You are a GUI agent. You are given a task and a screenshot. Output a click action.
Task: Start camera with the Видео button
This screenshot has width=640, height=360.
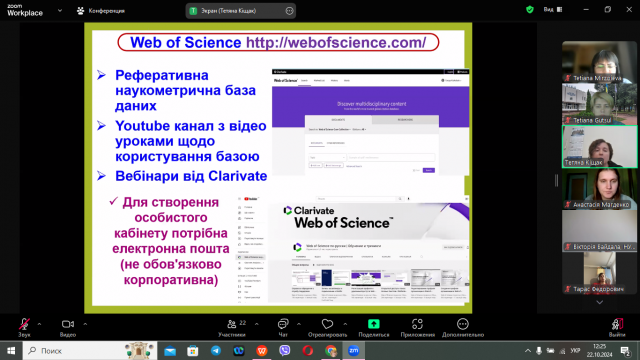[x=68, y=327]
